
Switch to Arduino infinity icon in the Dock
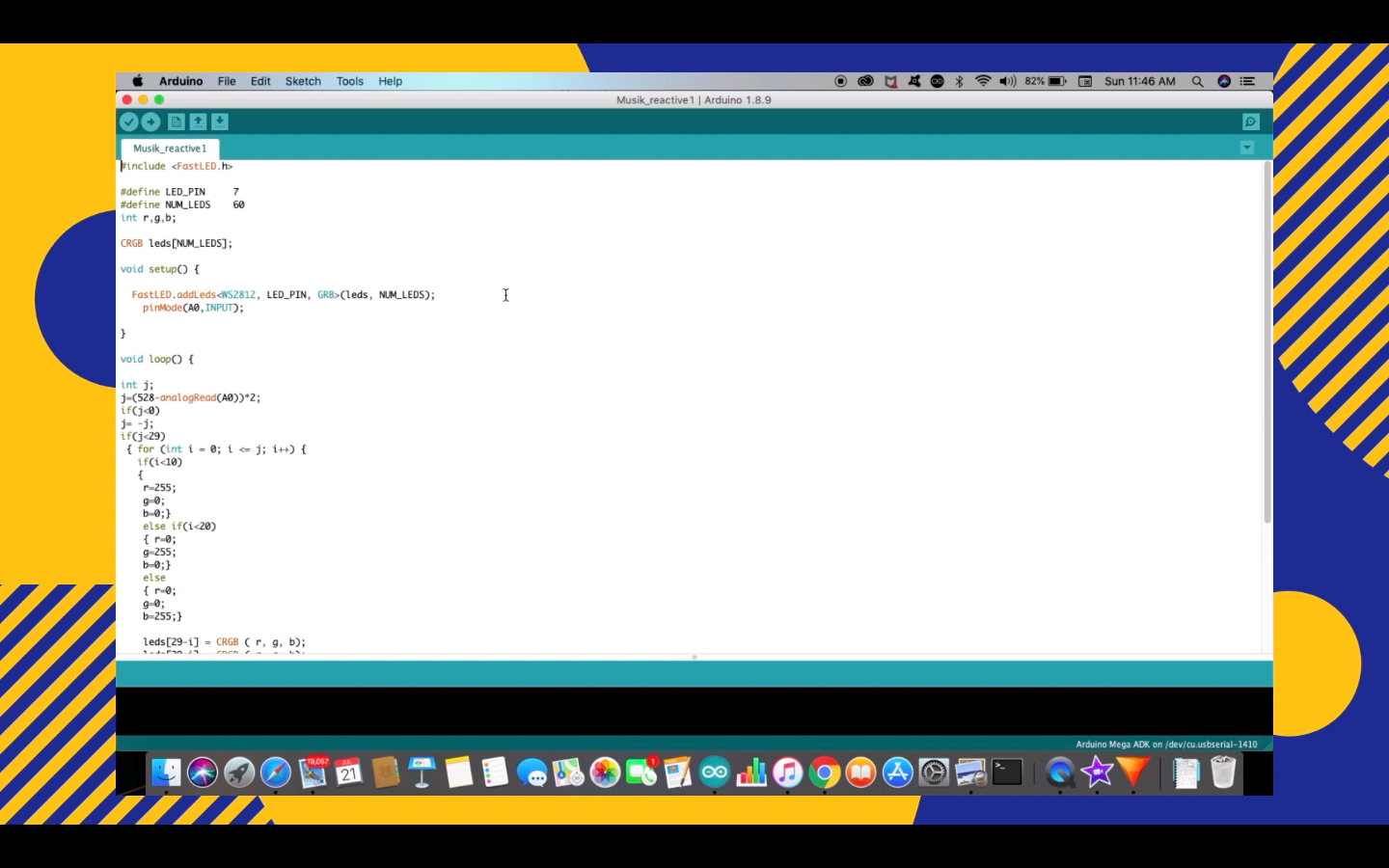click(715, 773)
